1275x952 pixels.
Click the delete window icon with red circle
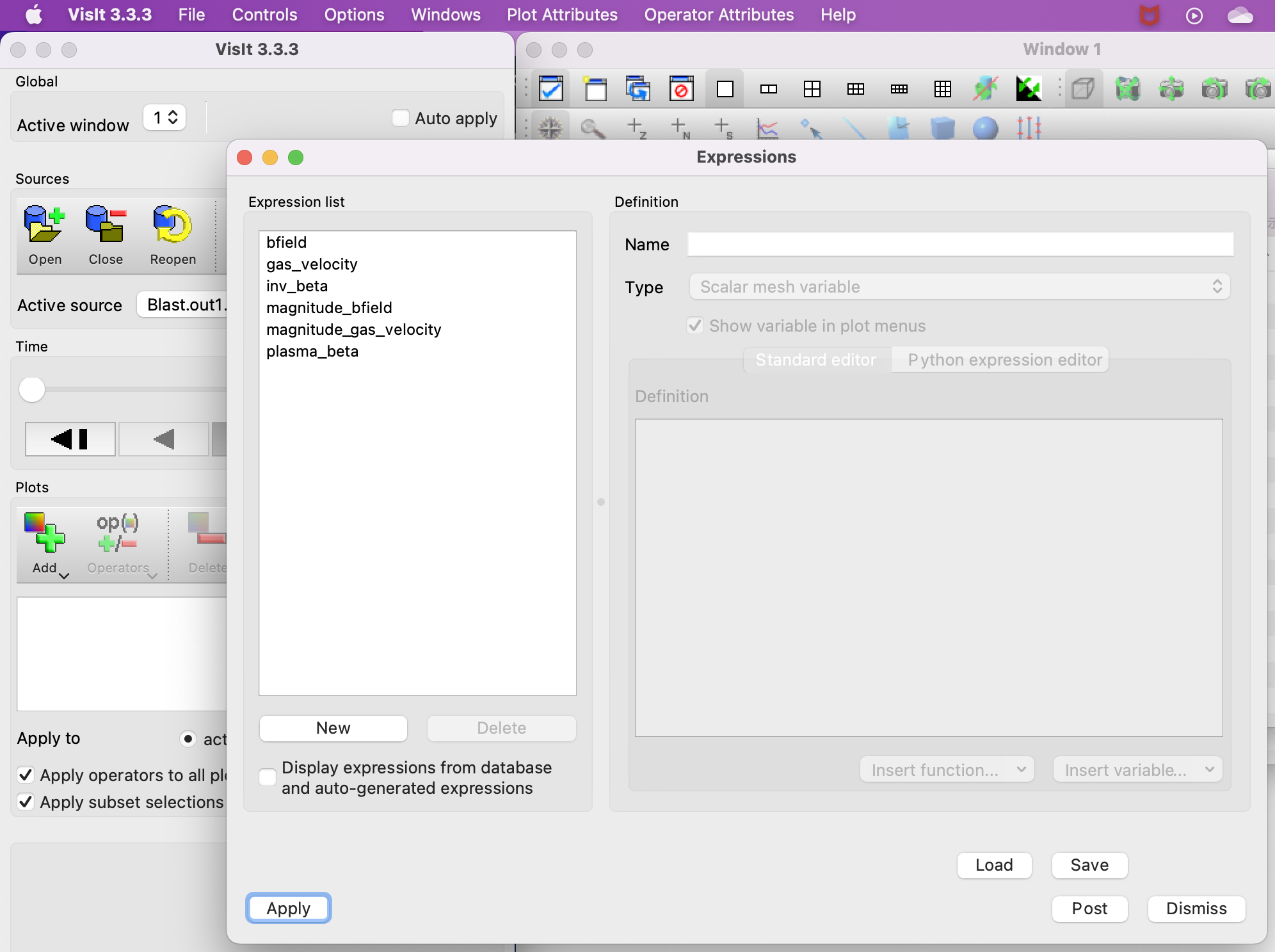[681, 88]
